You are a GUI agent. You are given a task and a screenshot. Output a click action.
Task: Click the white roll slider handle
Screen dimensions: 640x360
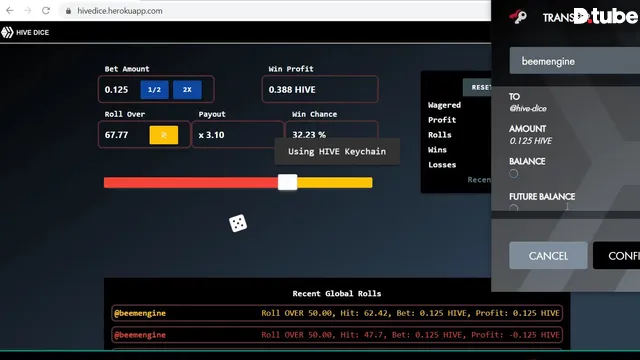point(287,182)
